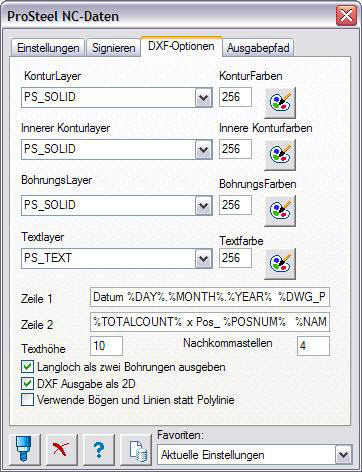Click the red cancel icon button

[x=62, y=449]
